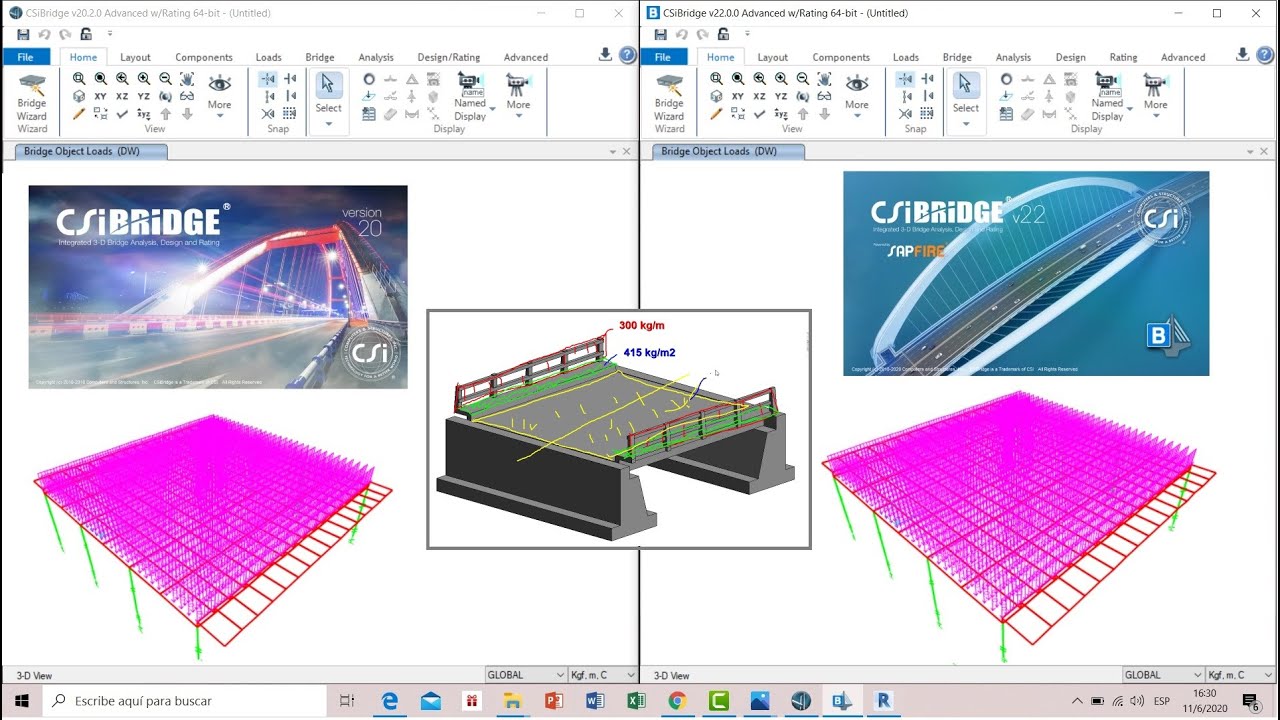This screenshot has width=1280, height=720.
Task: Open Excel from the Windows taskbar
Action: (x=636, y=701)
